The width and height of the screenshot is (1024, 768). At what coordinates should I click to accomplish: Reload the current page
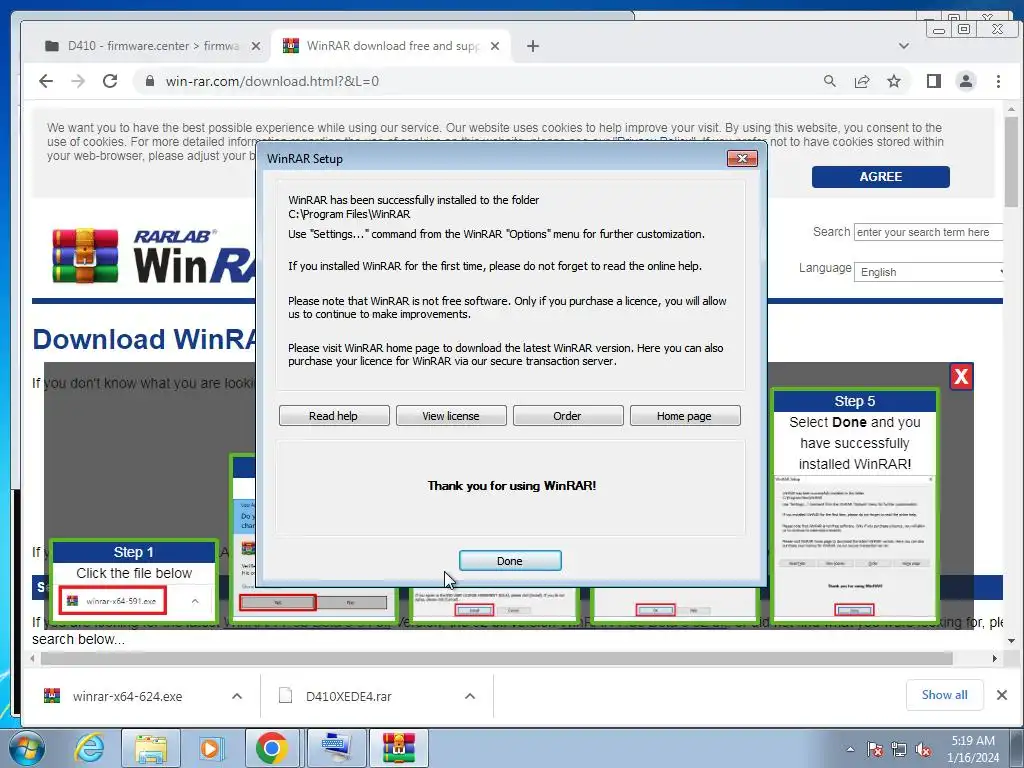tap(110, 81)
